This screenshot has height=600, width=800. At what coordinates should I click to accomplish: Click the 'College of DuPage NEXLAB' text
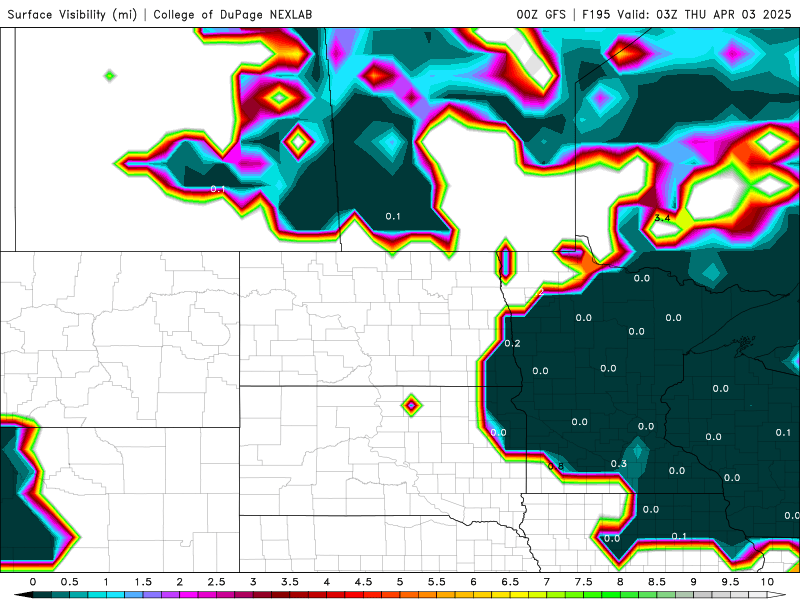[x=233, y=14]
